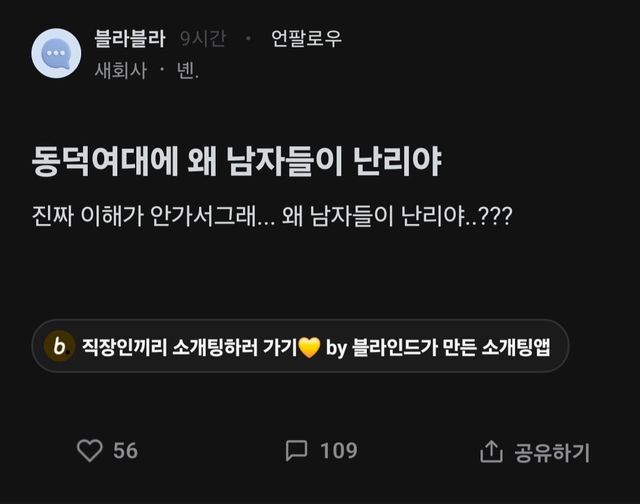Click the 109 comments count
Screen dimensions: 640x504
point(338,451)
